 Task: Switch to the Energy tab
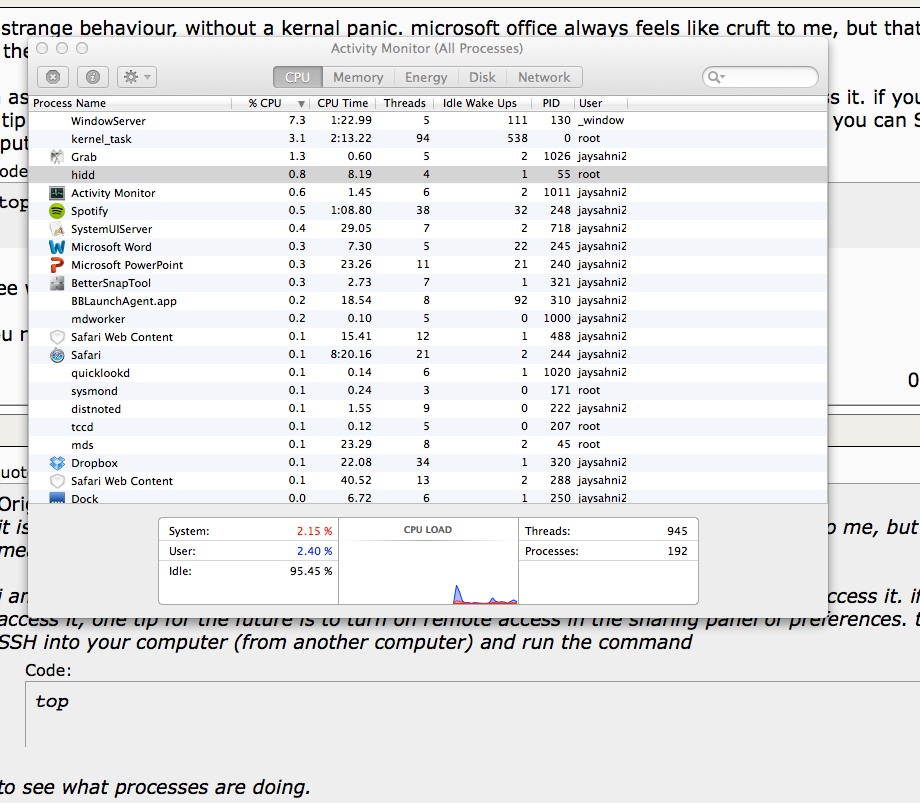coord(426,77)
